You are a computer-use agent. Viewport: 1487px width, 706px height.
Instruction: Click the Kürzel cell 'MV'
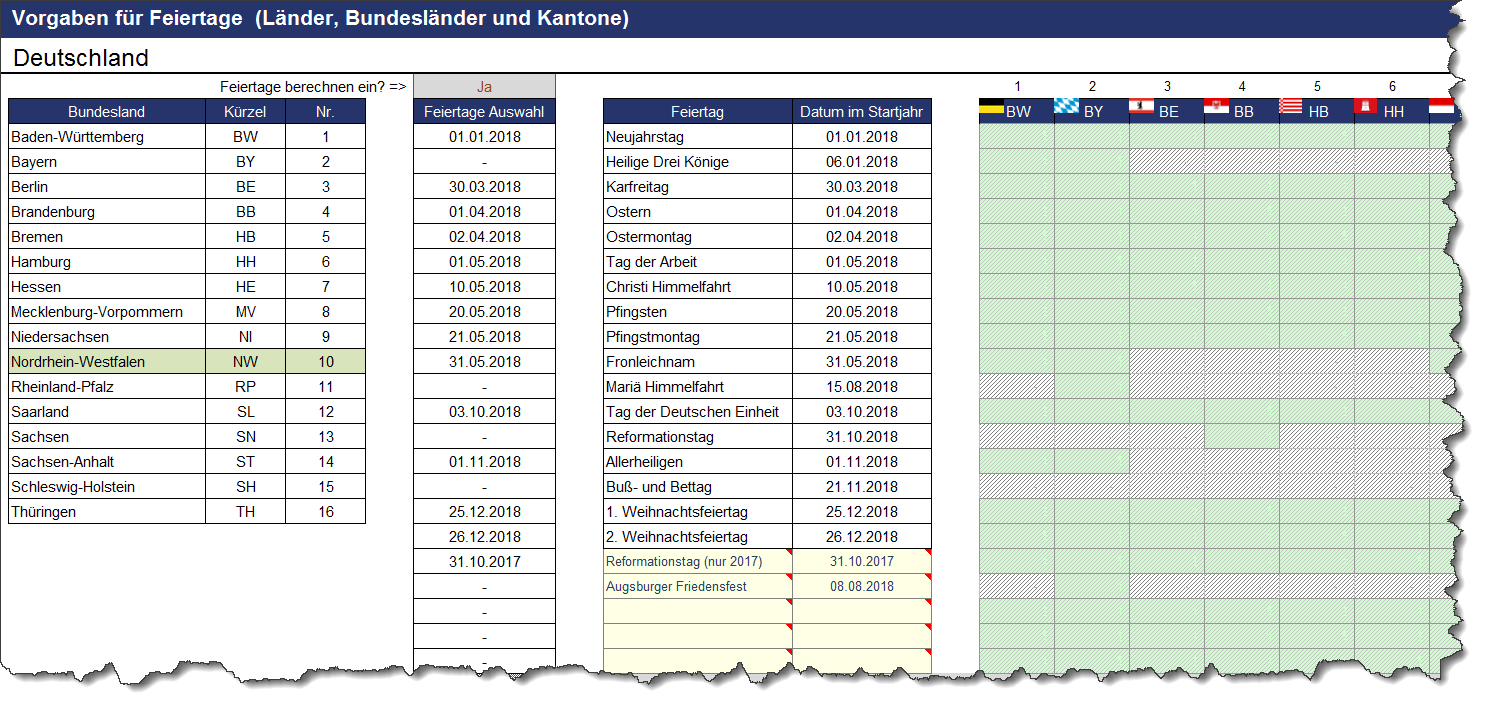[x=246, y=311]
